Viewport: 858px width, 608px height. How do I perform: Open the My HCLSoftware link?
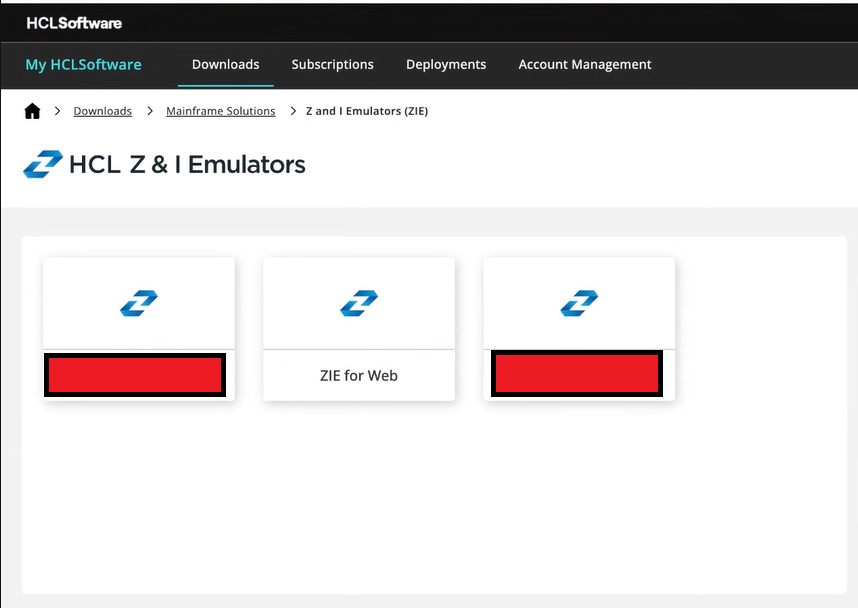83,65
